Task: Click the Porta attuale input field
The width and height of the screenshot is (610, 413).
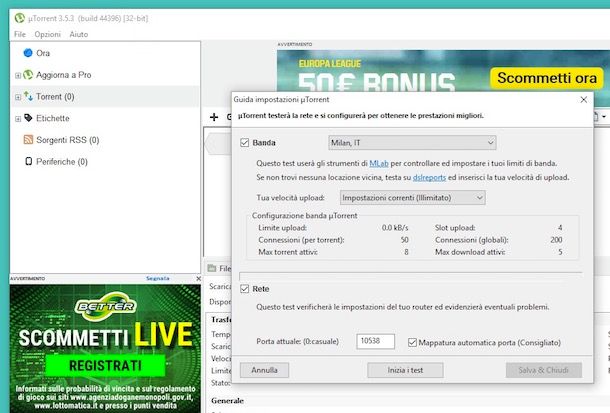Action: coord(375,341)
